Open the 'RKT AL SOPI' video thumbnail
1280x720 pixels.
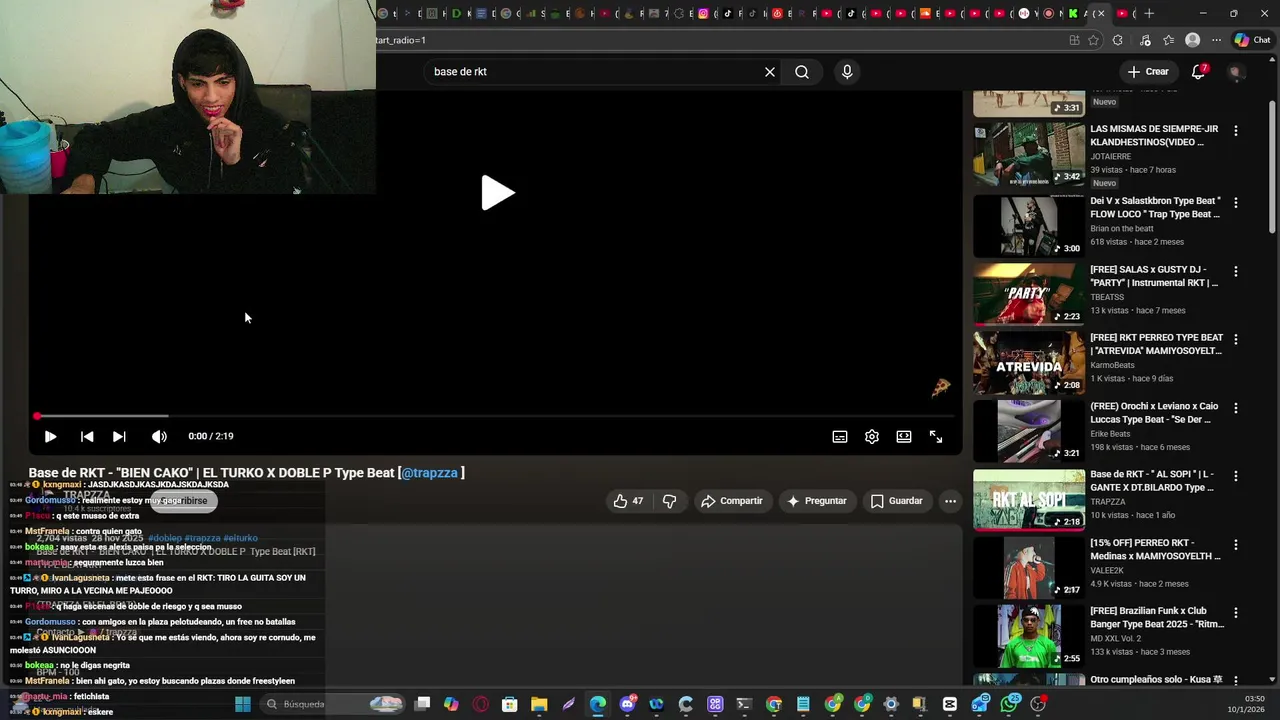pyautogui.click(x=1029, y=500)
